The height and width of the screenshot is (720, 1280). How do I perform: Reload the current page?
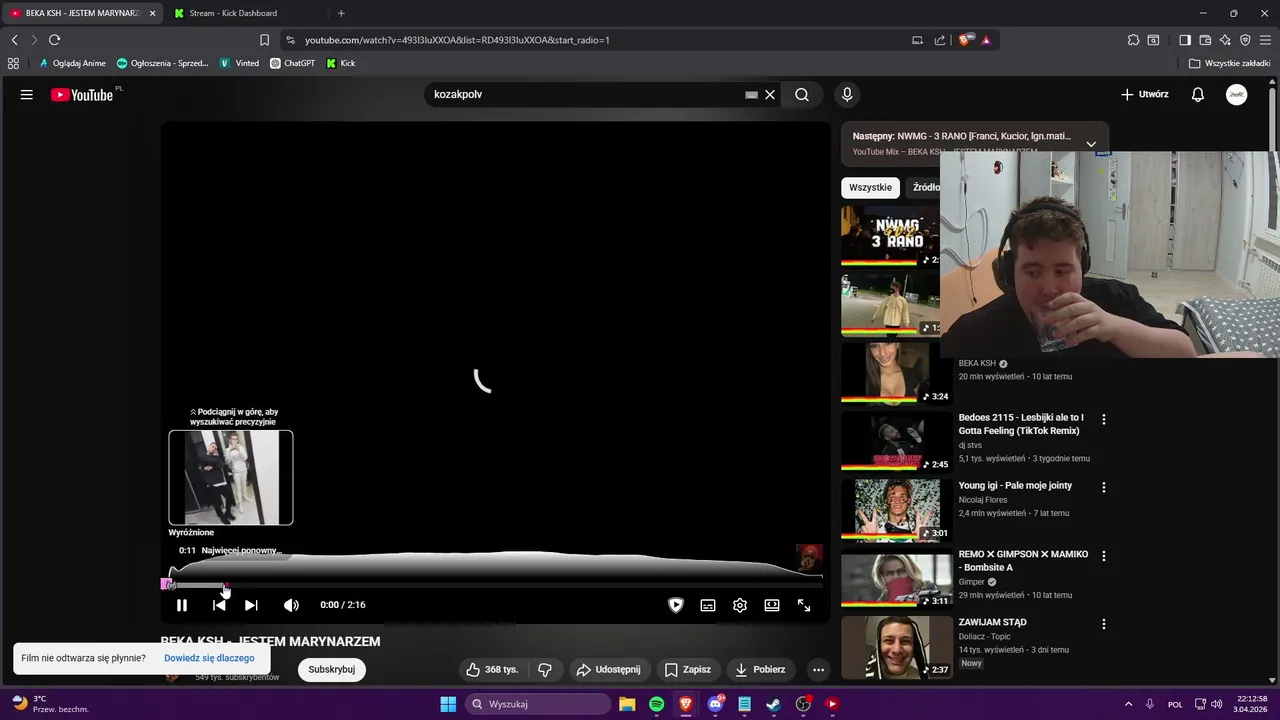(x=54, y=40)
